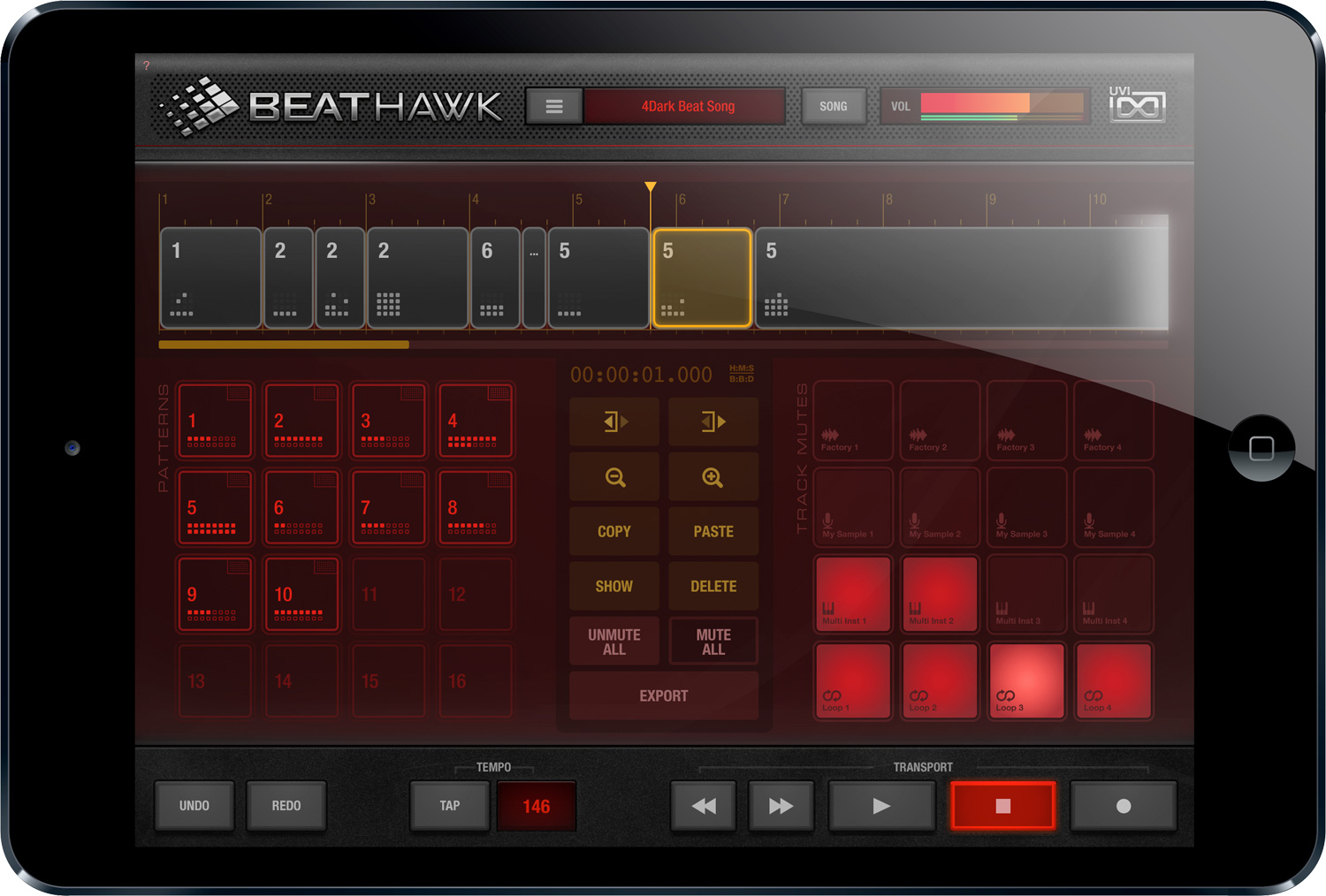Screen dimensions: 1326x896
Task: Start recording with the Record button
Action: click(x=1124, y=806)
